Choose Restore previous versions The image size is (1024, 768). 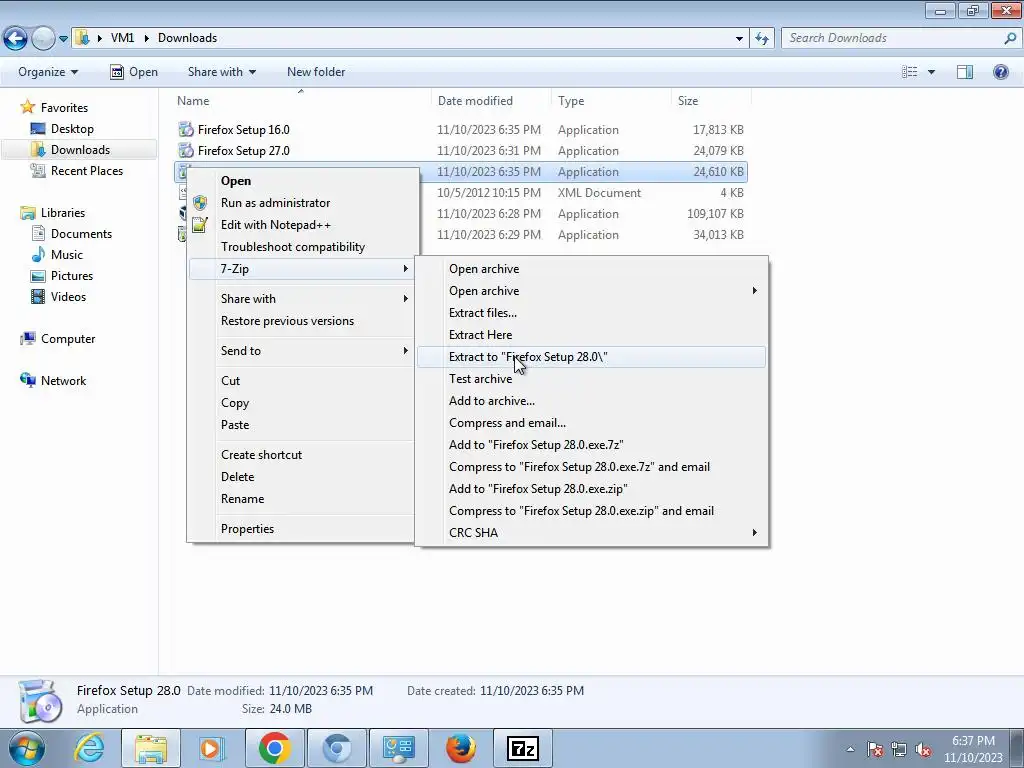301,321
